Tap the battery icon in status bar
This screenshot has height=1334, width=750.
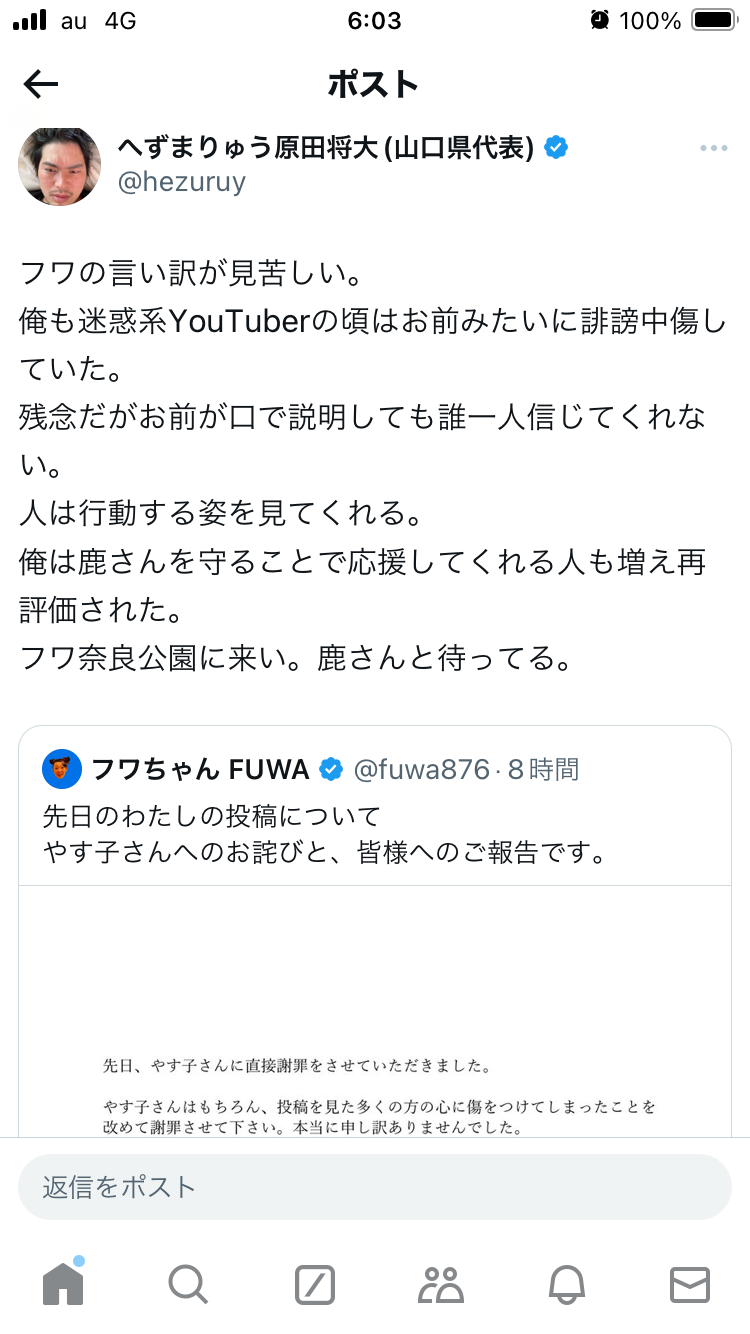click(x=713, y=20)
